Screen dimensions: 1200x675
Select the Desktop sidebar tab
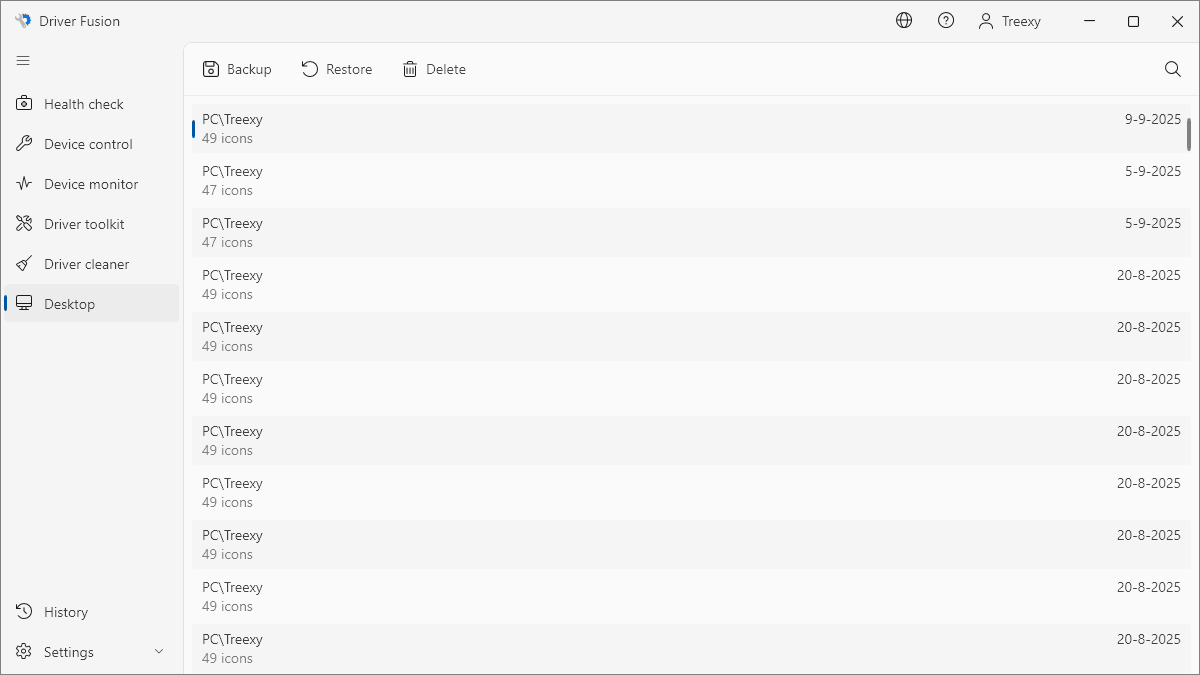click(70, 304)
